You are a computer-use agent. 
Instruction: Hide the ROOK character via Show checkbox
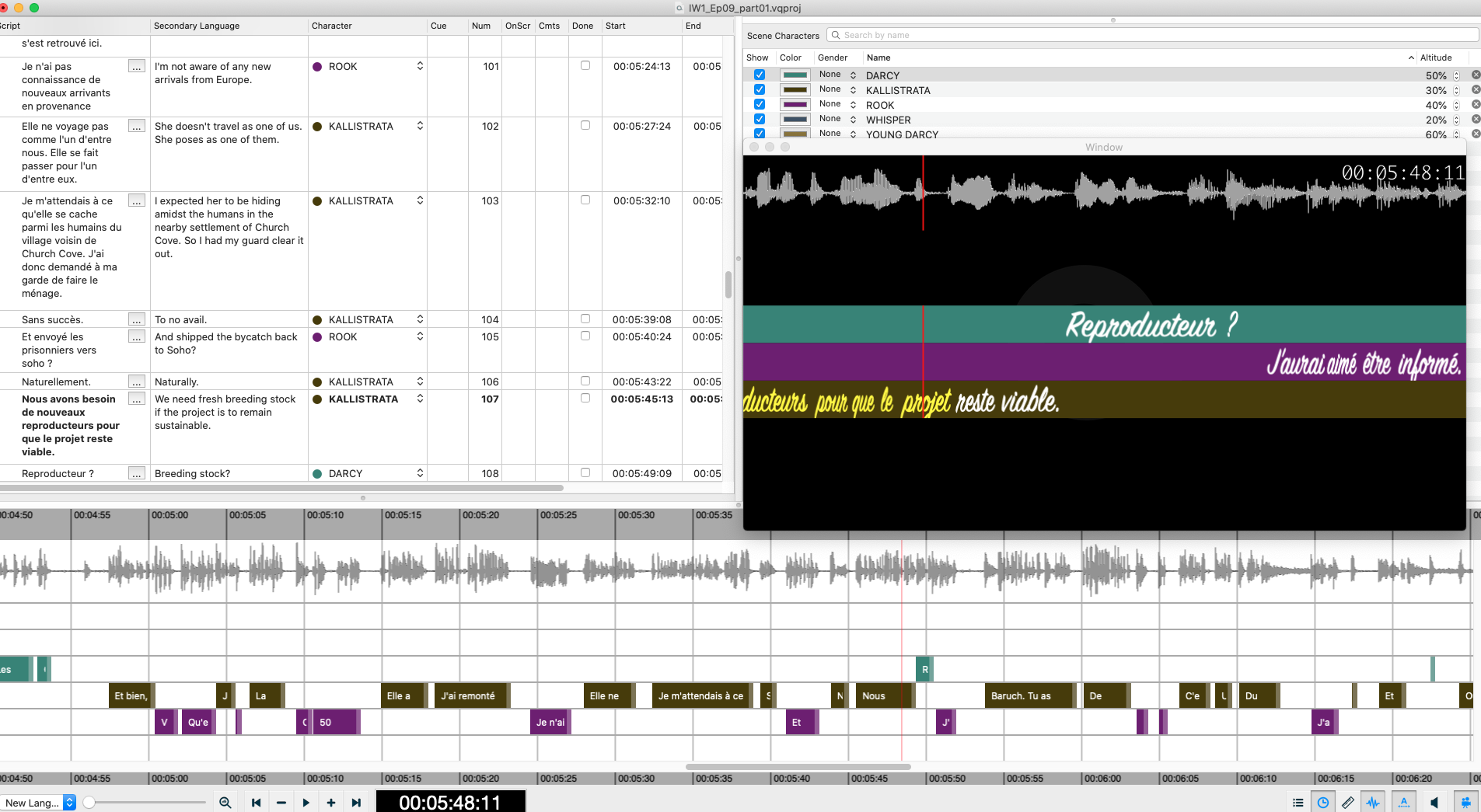coord(760,105)
